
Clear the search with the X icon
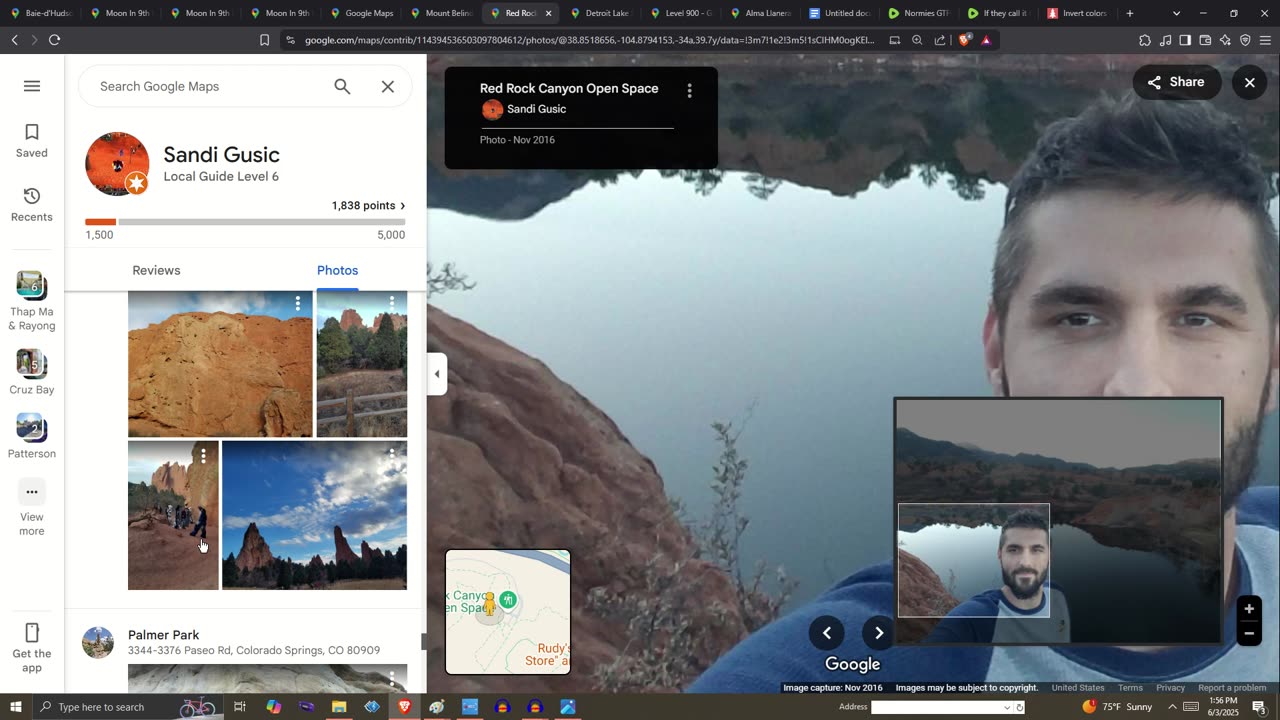coord(388,87)
